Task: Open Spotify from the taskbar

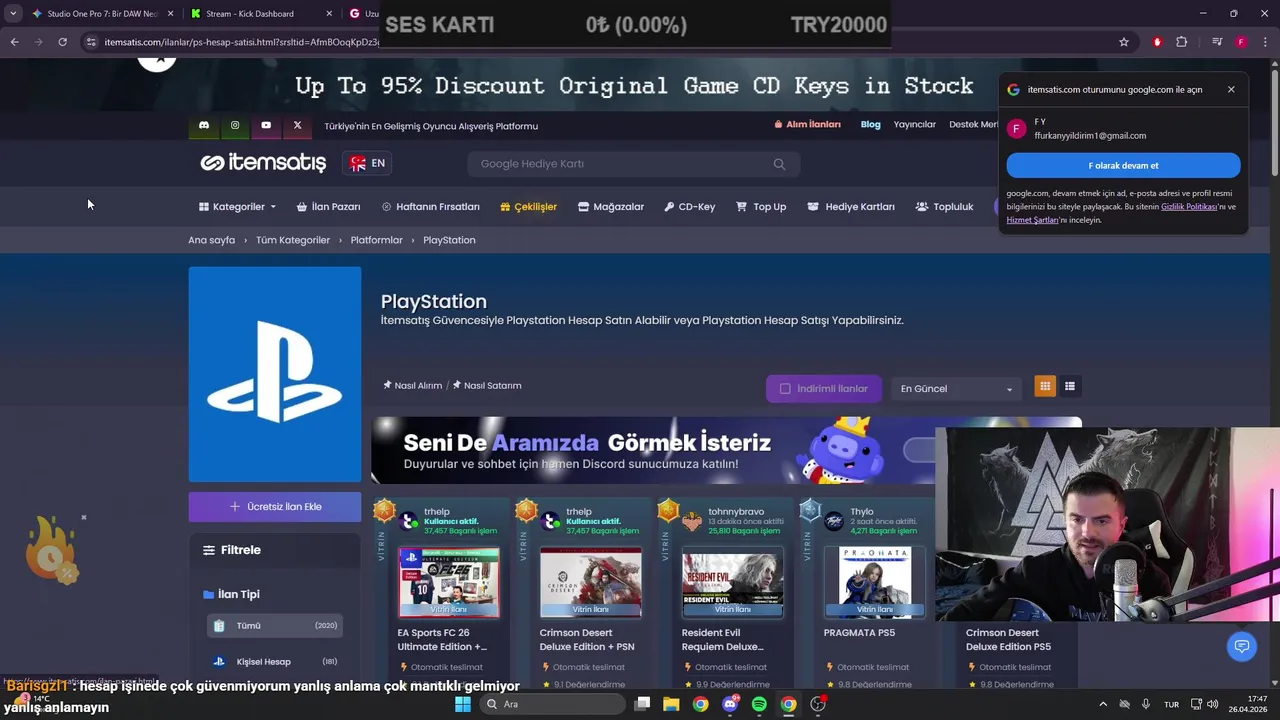Action: coord(759,704)
